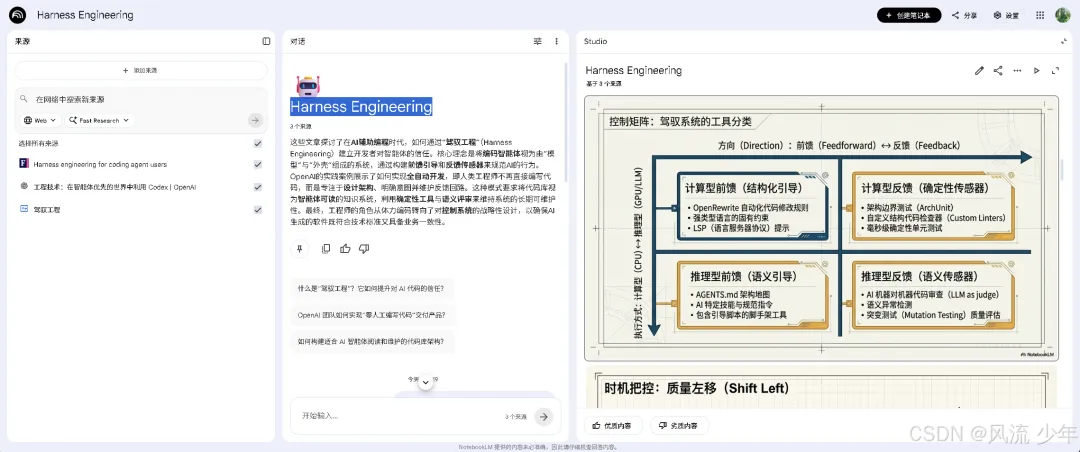This screenshot has height=452, width=1080.
Task: Rate slides as 优质内容
Action: pos(613,426)
